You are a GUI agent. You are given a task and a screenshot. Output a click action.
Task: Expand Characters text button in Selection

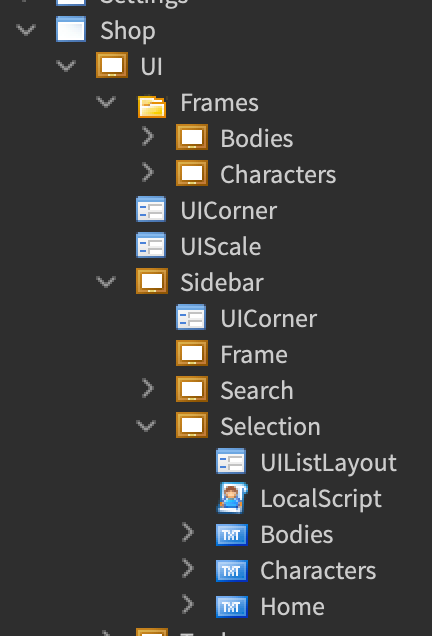pyautogui.click(x=187, y=569)
